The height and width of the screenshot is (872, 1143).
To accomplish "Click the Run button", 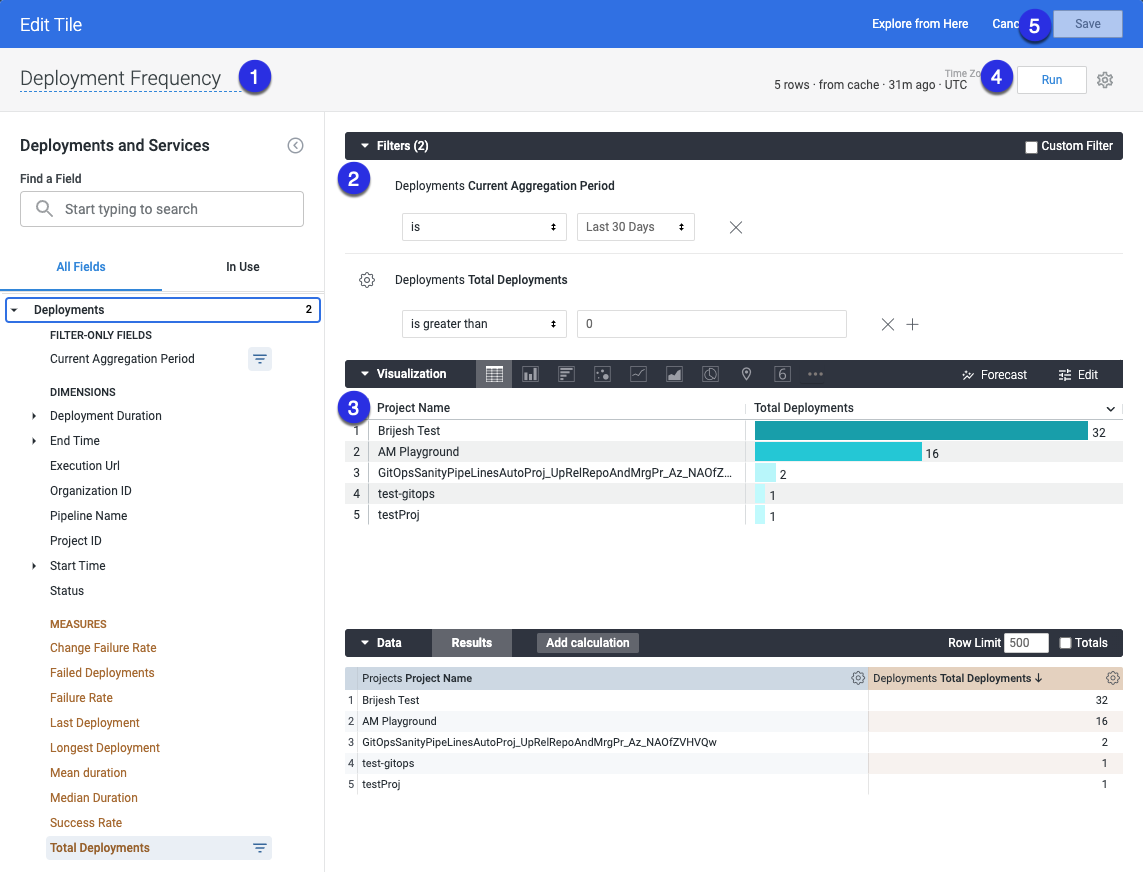I will pos(1051,80).
